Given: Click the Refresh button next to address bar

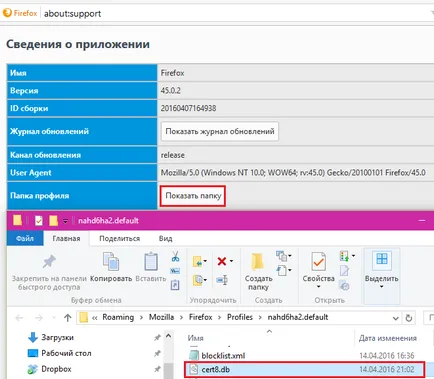Looking at the screenshot, I should 409,318.
